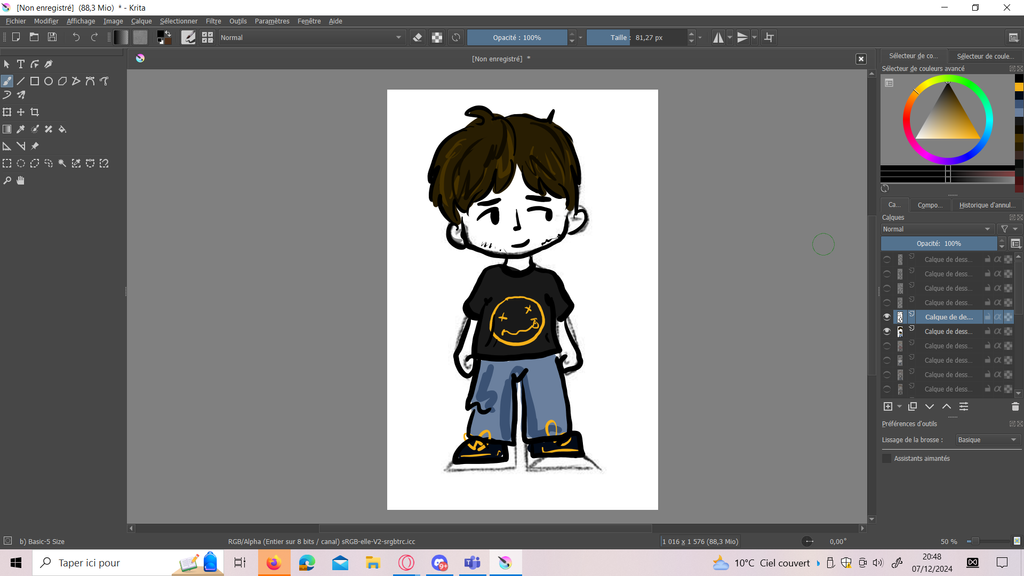Choose the Zoom magnifier tool
The width and height of the screenshot is (1024, 576).
[7, 181]
